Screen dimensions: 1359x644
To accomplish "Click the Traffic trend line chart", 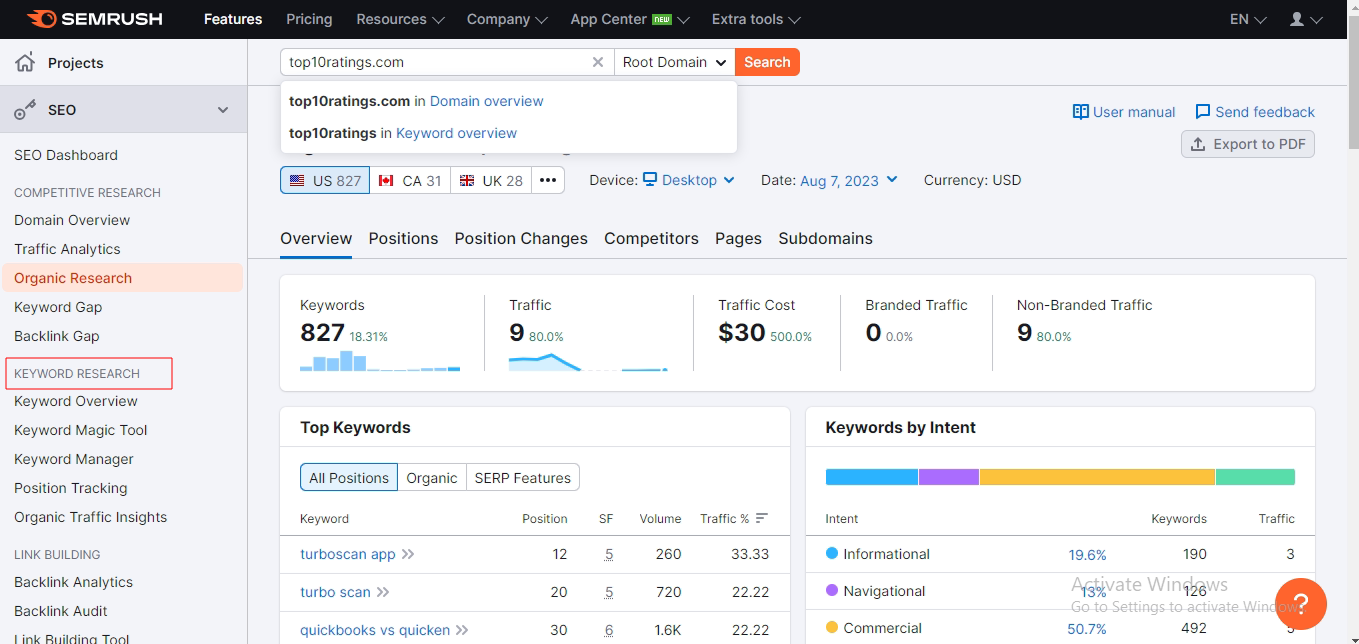I will pyautogui.click(x=588, y=361).
